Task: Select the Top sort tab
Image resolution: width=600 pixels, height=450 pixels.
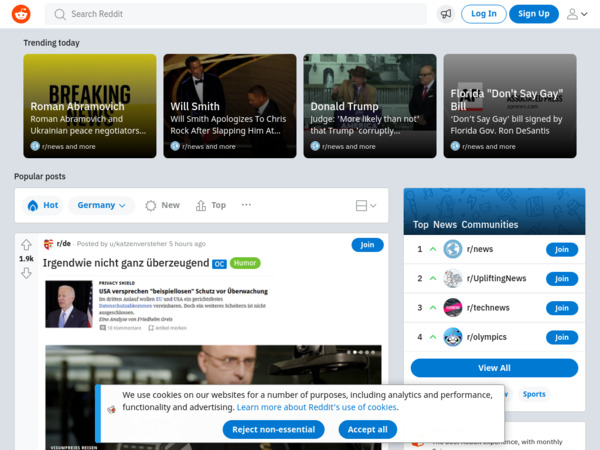Action: pyautogui.click(x=211, y=205)
